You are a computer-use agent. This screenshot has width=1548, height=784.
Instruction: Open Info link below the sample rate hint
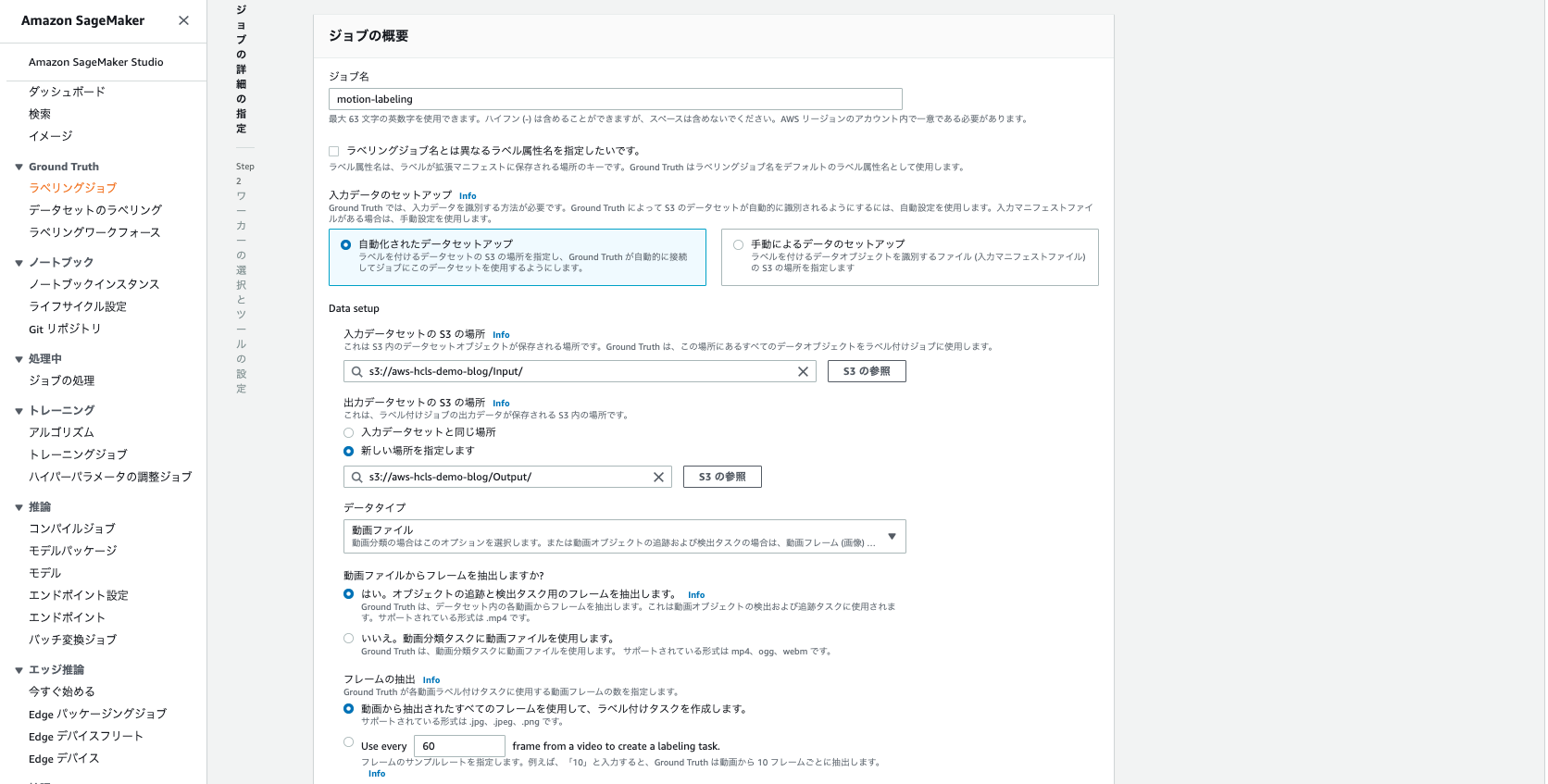click(377, 774)
